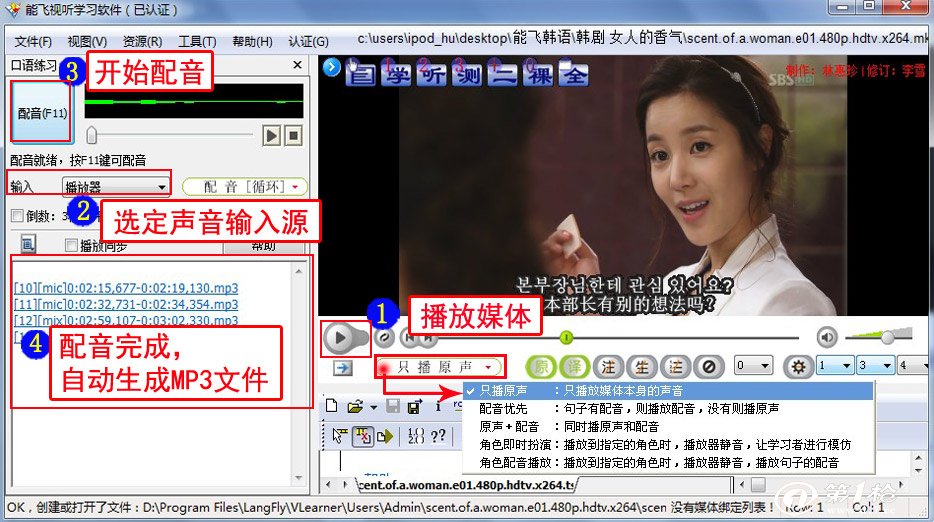This screenshot has width=934, height=522.
Task: Open the [10][mic]0:02:15,677 mp3 link
Action: (x=126, y=288)
